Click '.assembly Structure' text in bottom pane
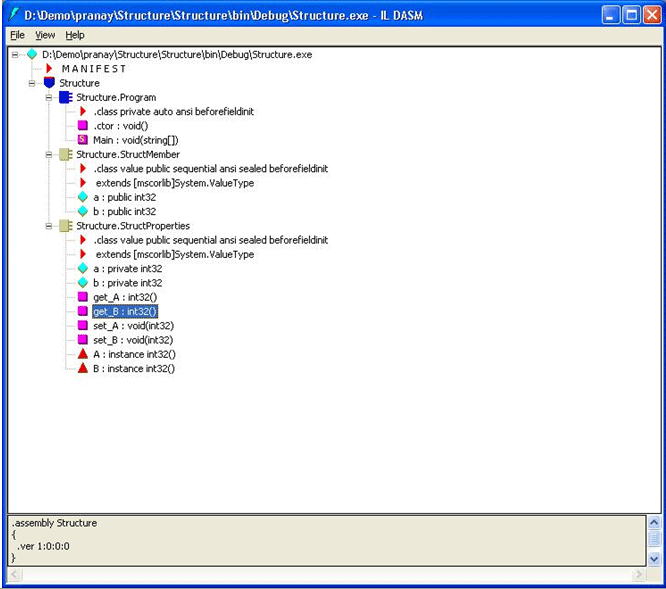This screenshot has width=666, height=589. point(54,523)
